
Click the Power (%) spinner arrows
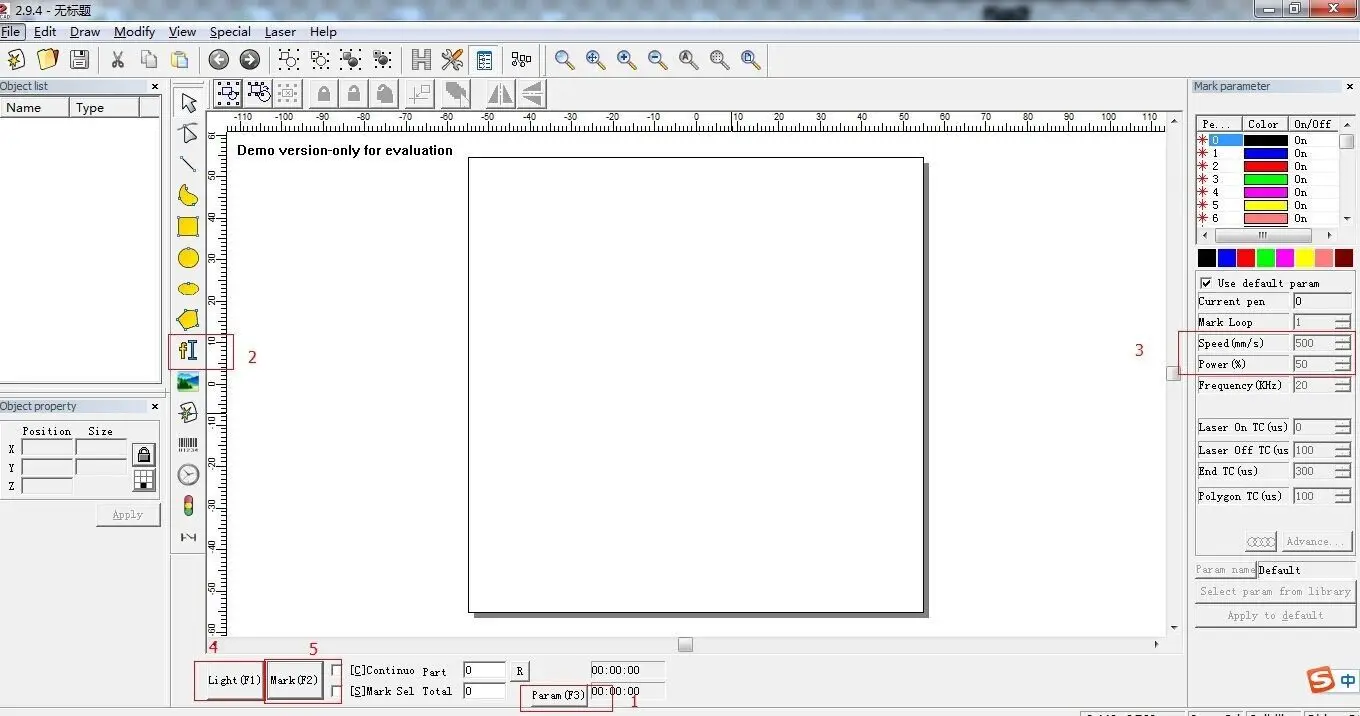point(1342,364)
